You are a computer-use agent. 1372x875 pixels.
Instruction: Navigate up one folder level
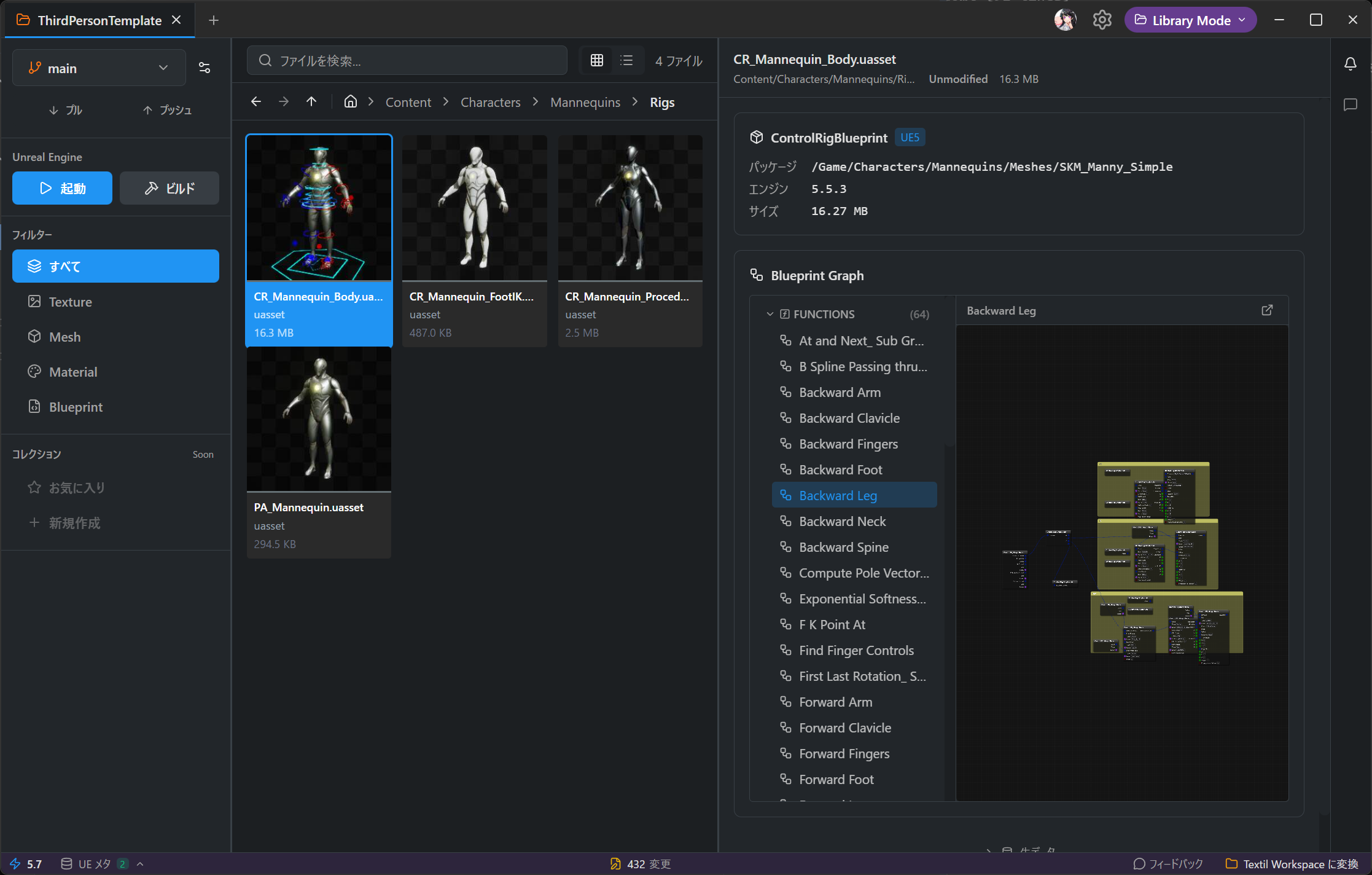pyautogui.click(x=311, y=102)
